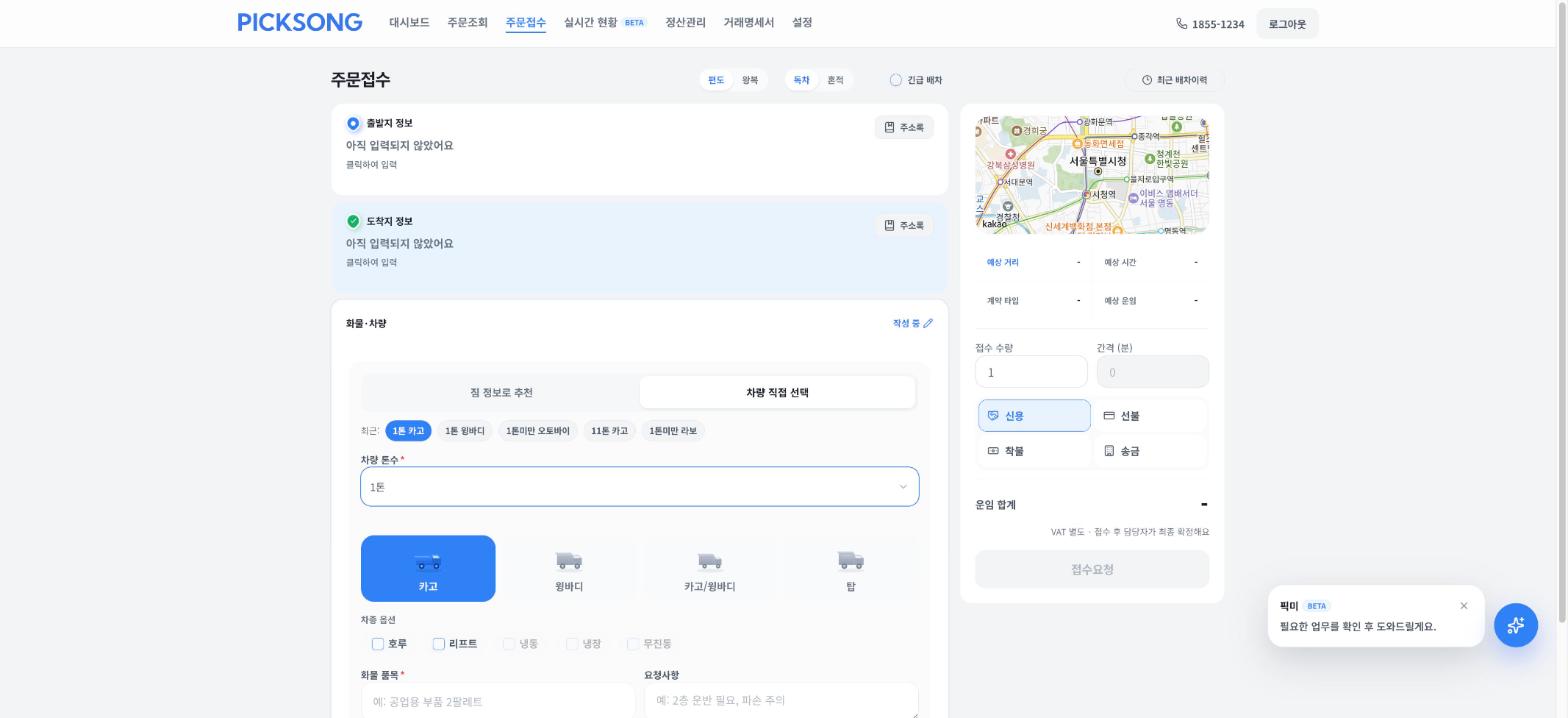Click the 간격 (분) input field
Image resolution: width=1568 pixels, height=718 pixels.
click(x=1153, y=372)
